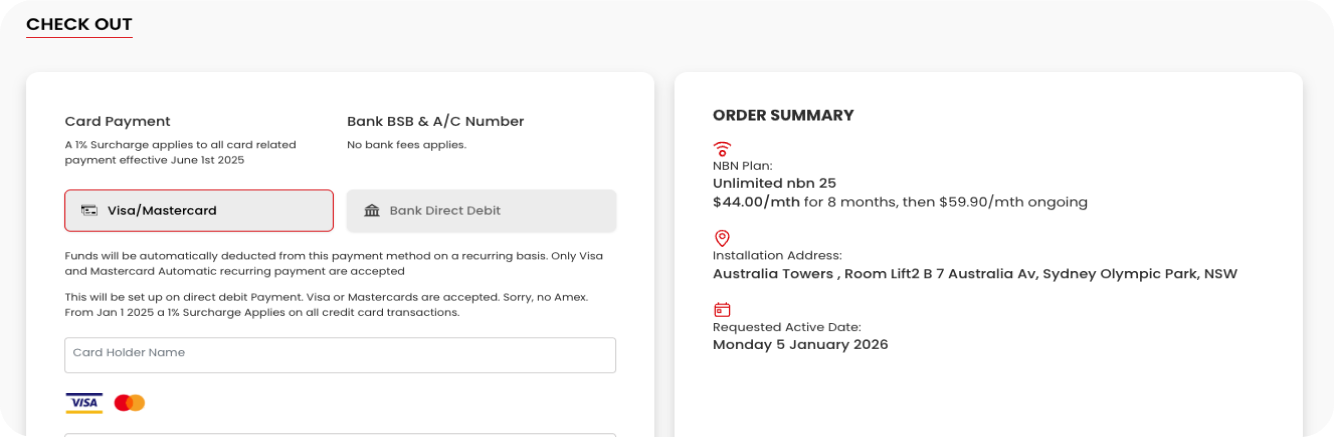Click the CHECK OUT heading
This screenshot has height=437, width=1334.
coord(79,24)
